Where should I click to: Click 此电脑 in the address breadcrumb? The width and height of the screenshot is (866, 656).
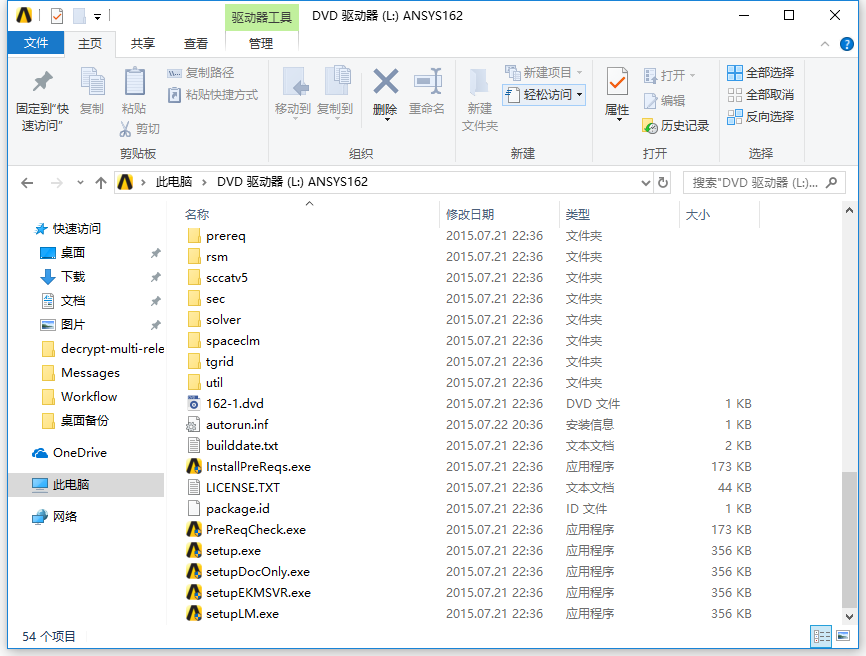point(174,182)
